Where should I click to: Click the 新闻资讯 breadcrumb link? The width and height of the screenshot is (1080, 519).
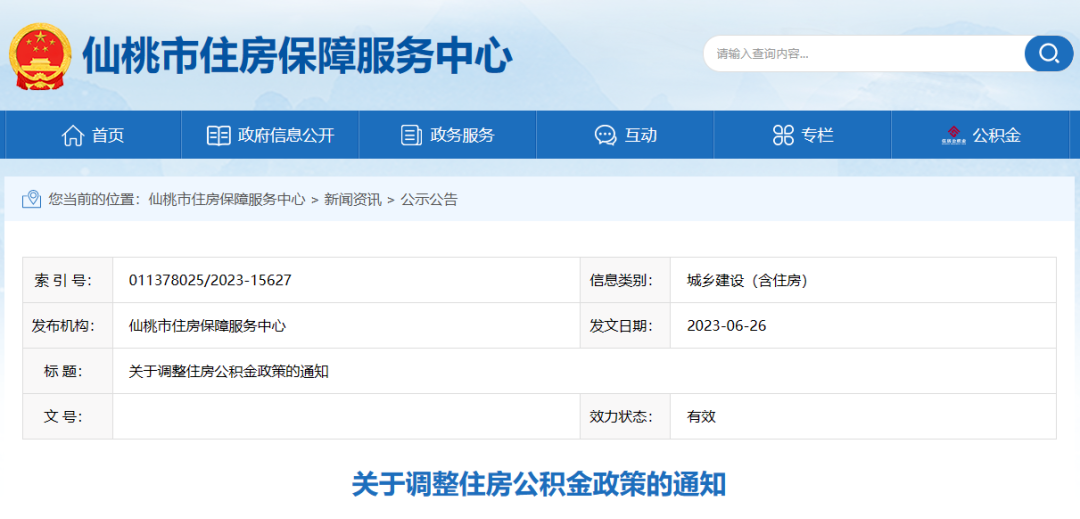(353, 200)
